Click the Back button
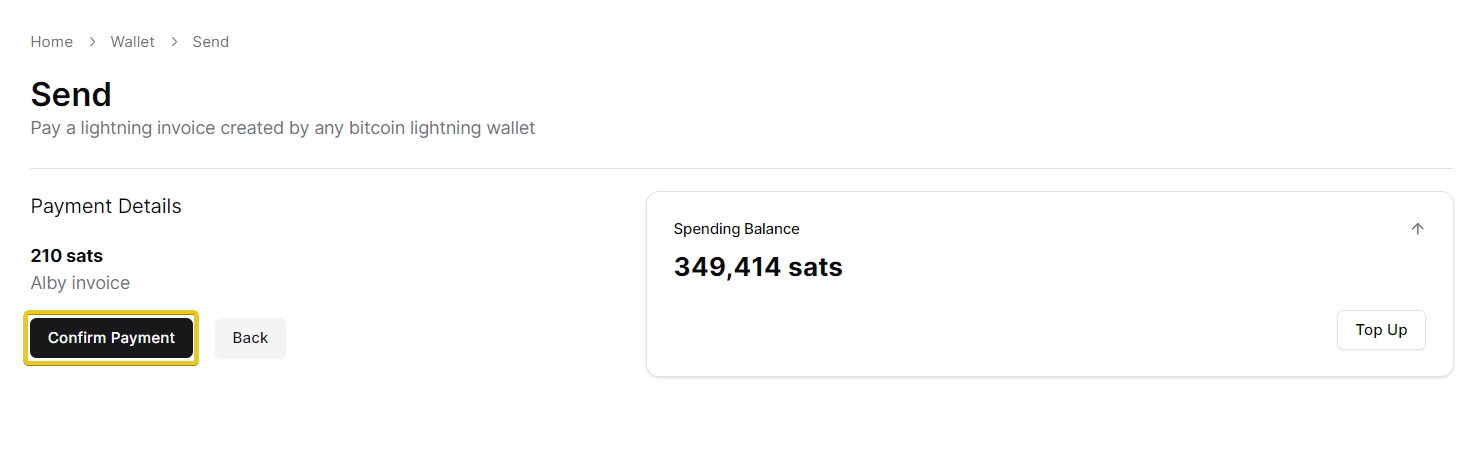 coord(250,338)
